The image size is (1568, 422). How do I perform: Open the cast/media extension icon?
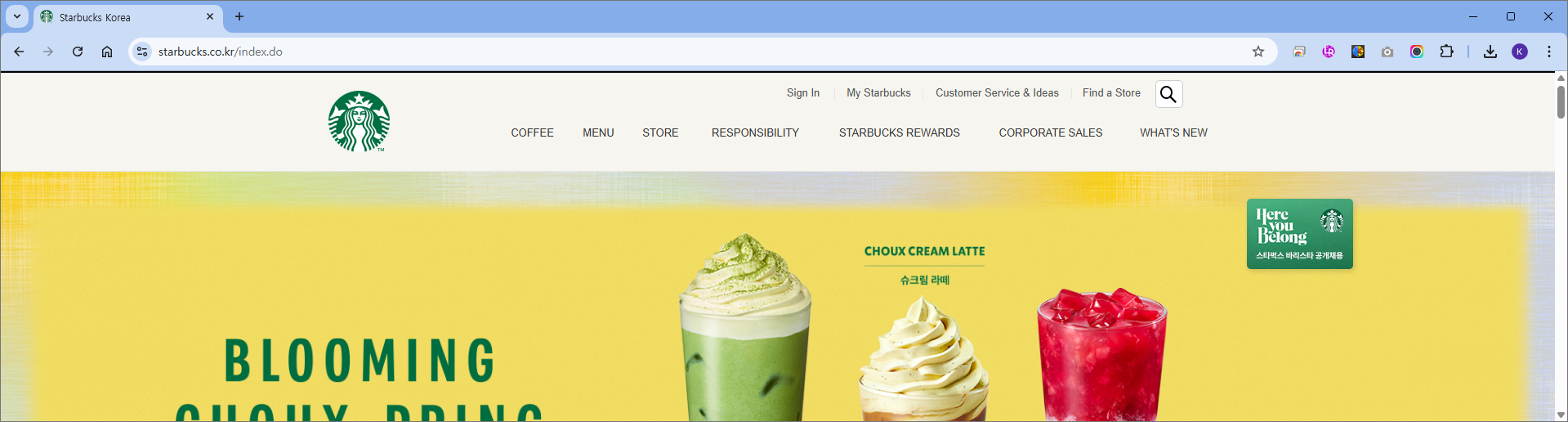pos(1299,52)
